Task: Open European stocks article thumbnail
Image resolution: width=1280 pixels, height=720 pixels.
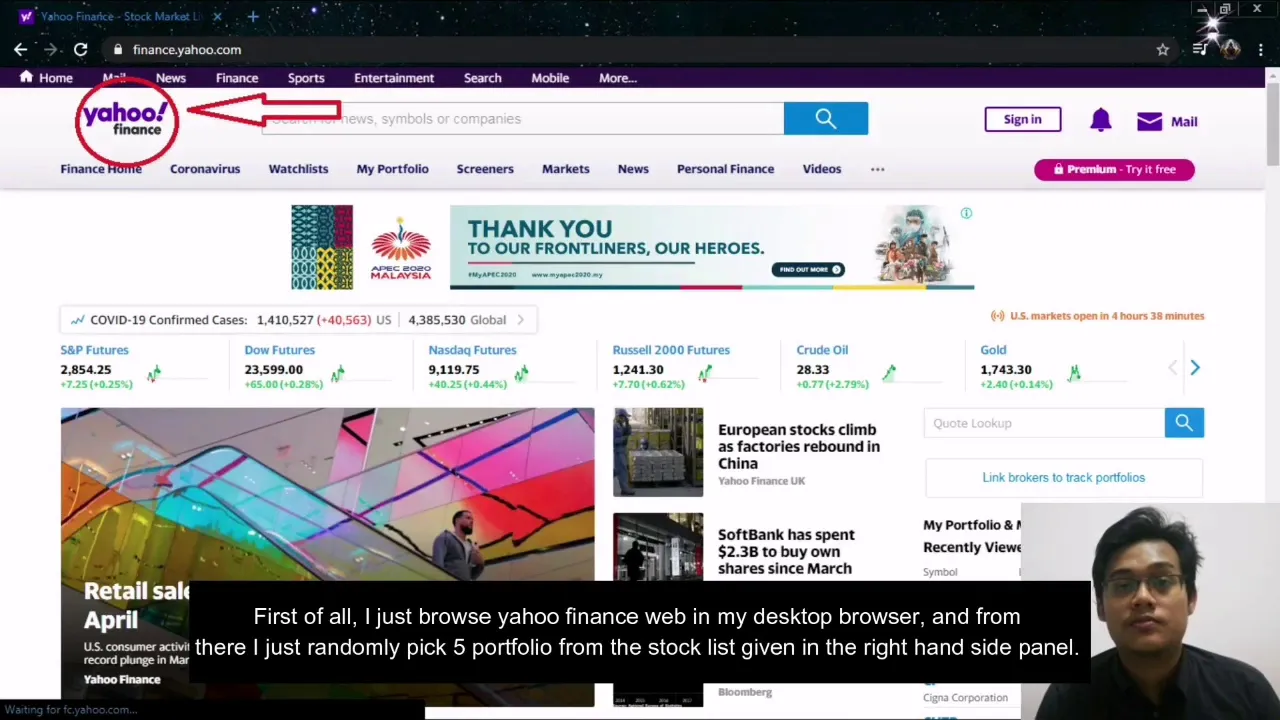Action: pyautogui.click(x=658, y=452)
